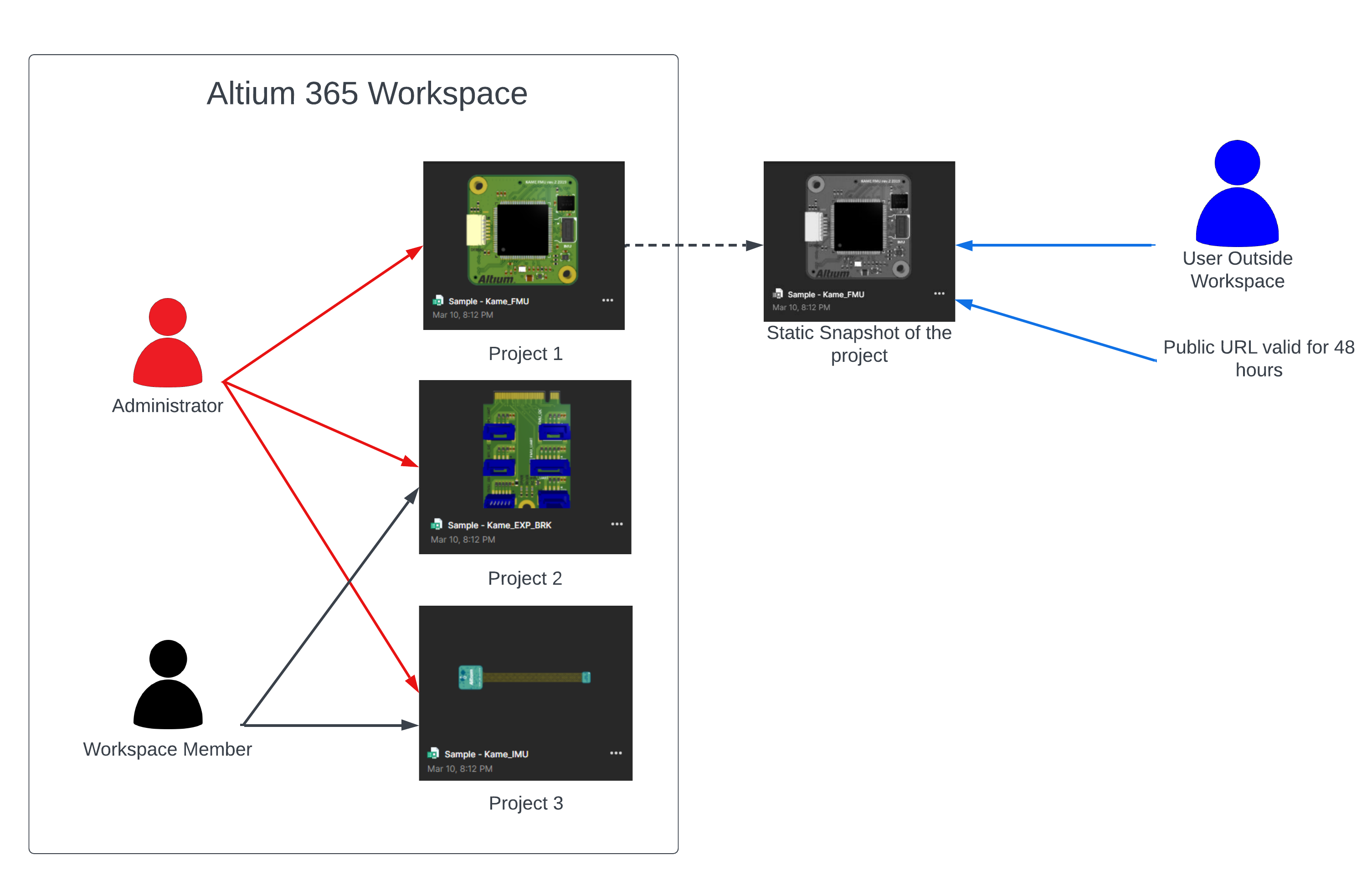Image resolution: width=1372 pixels, height=891 pixels.
Task: Click 'Mar 10, 8:12 PM' date on Kame_EXP_BRK card
Action: pyautogui.click(x=463, y=539)
